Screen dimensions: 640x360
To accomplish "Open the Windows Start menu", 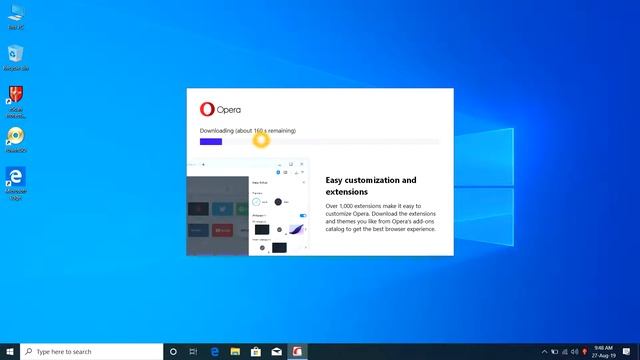I will pos(10,351).
